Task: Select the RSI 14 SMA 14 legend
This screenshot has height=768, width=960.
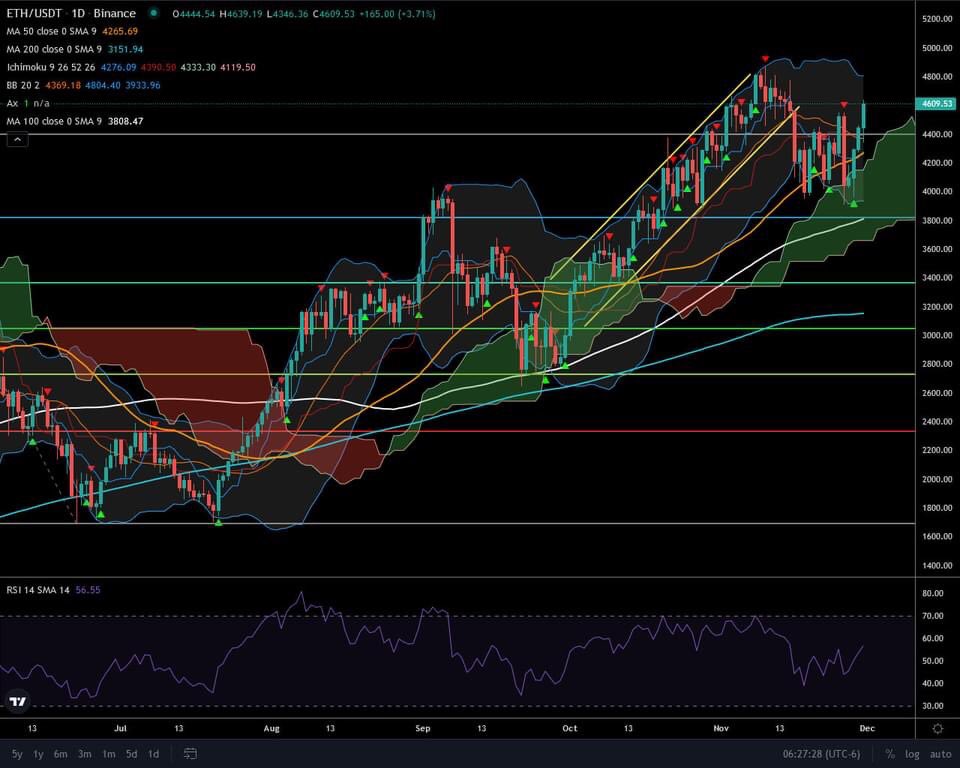Action: pyautogui.click(x=38, y=590)
